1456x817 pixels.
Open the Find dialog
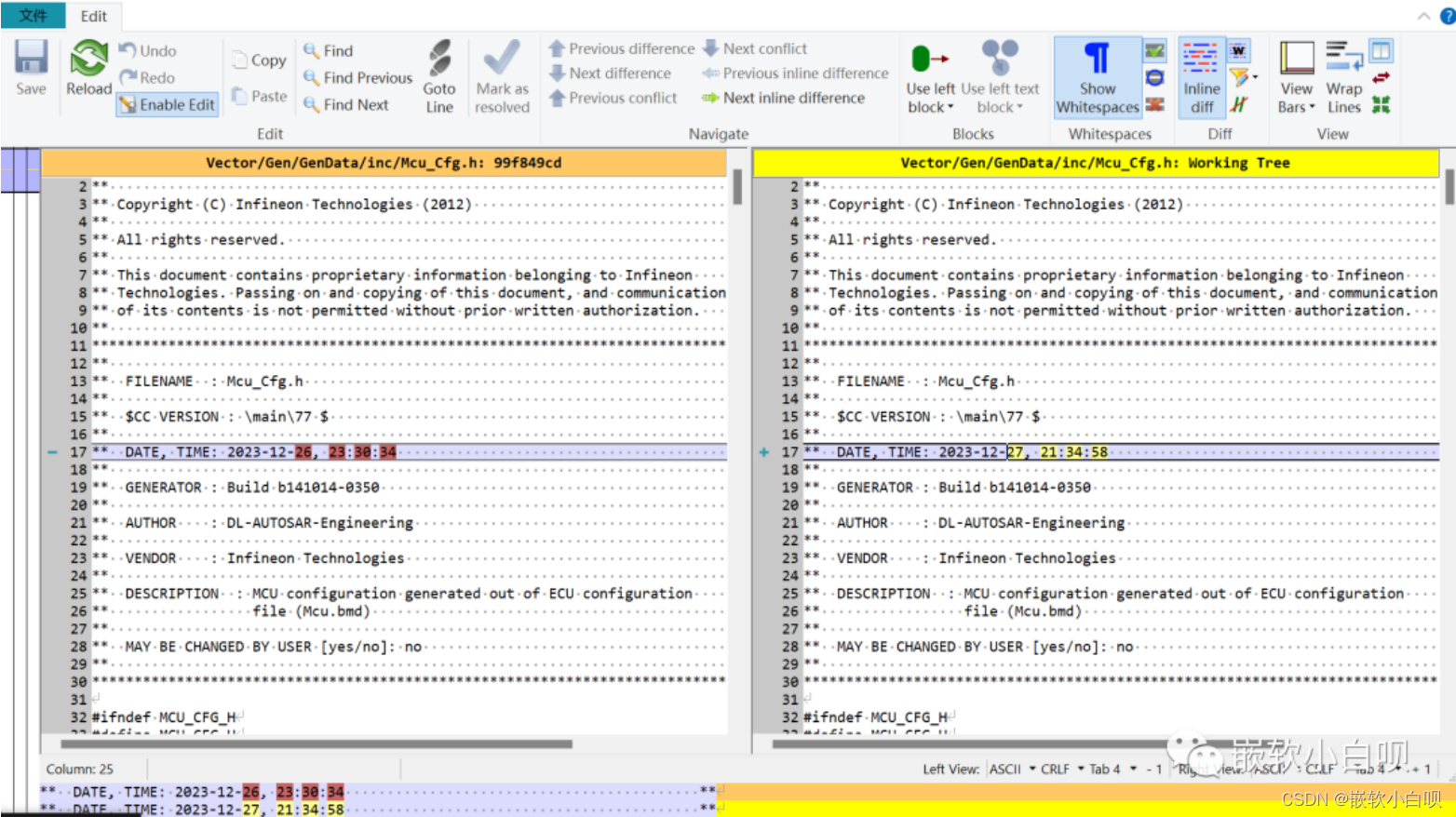[329, 50]
